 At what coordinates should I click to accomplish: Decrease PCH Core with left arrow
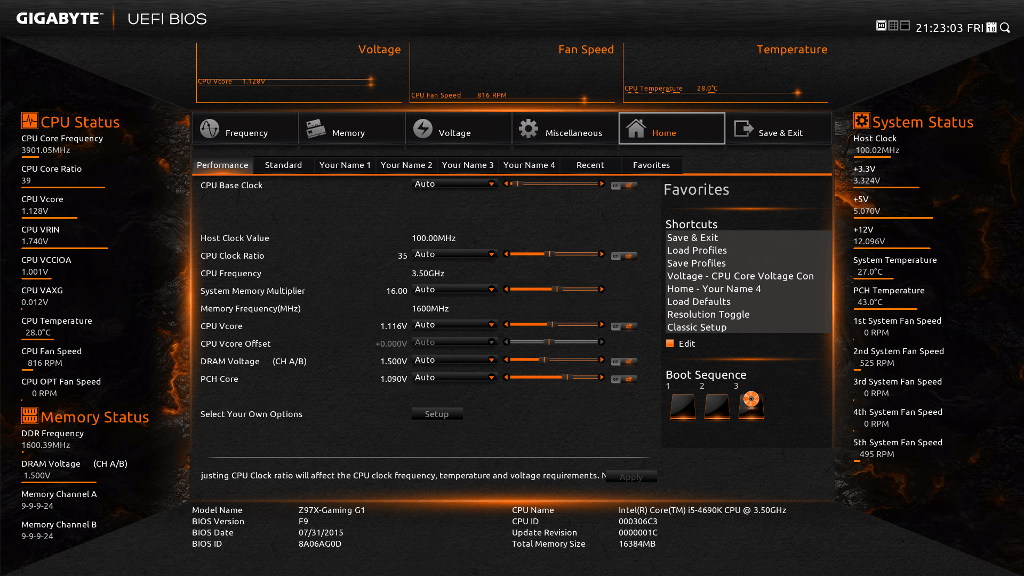[506, 377]
